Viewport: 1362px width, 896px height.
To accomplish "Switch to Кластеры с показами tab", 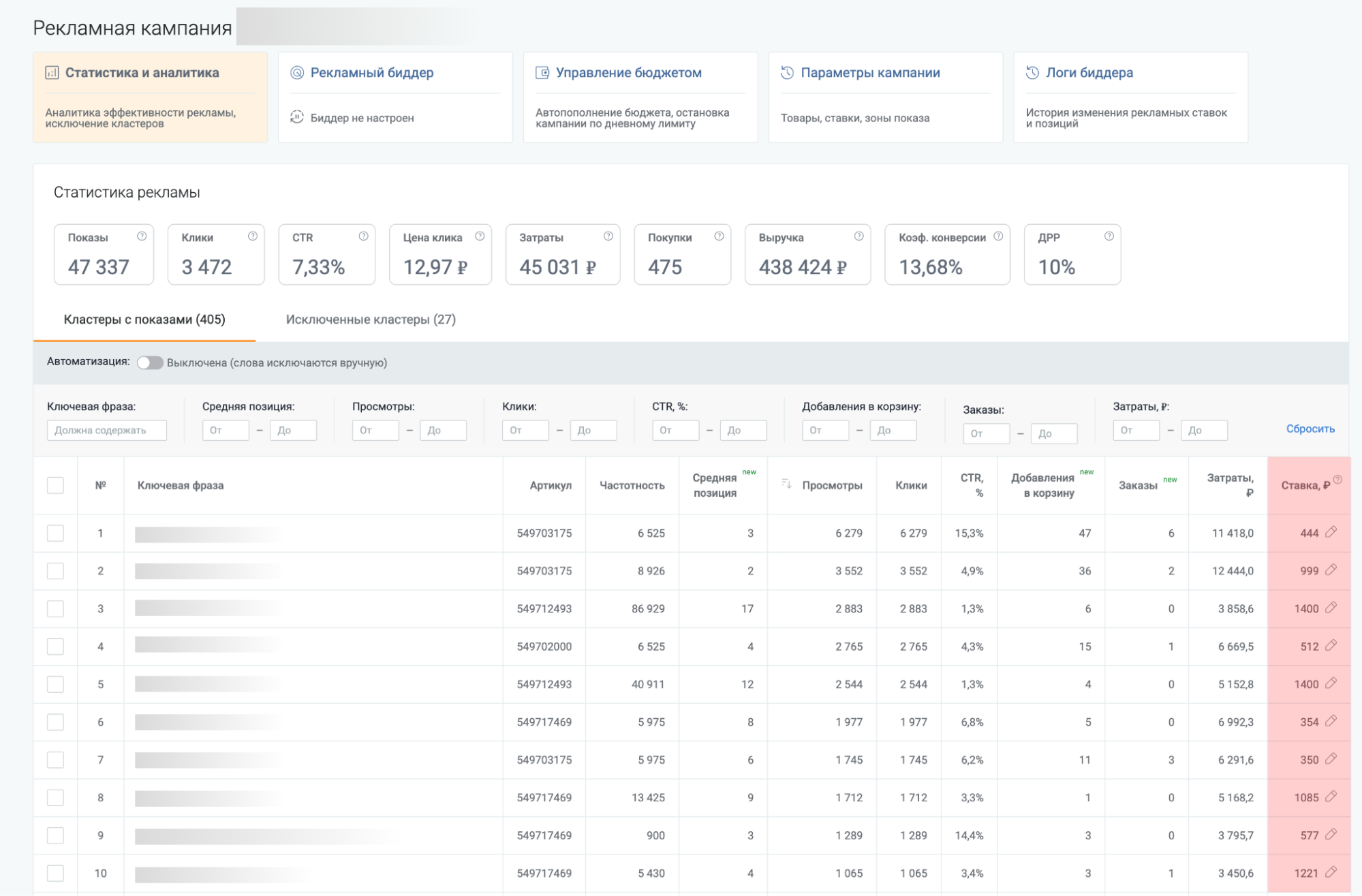I will 144,320.
